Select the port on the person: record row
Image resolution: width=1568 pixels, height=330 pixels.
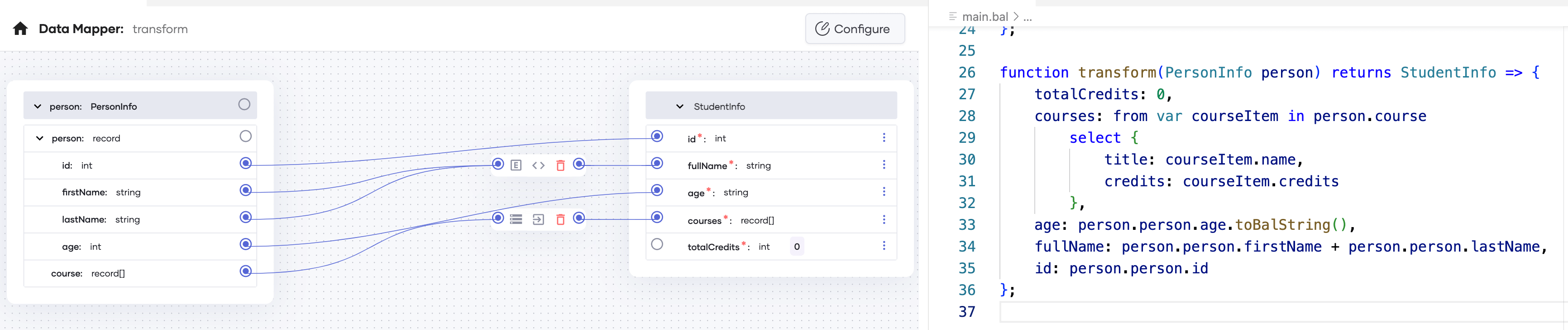coord(245,136)
